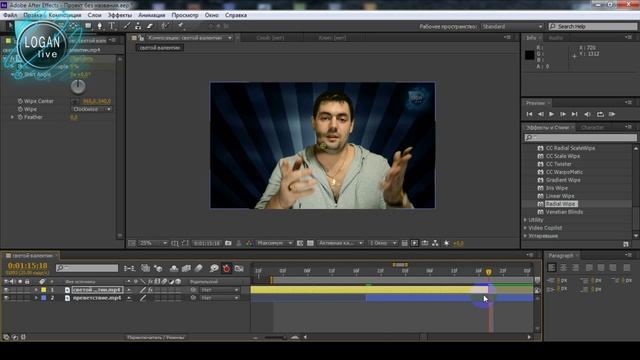This screenshot has width=640, height=360.
Task: Select the Clone Stamp tool
Action: [138, 26]
